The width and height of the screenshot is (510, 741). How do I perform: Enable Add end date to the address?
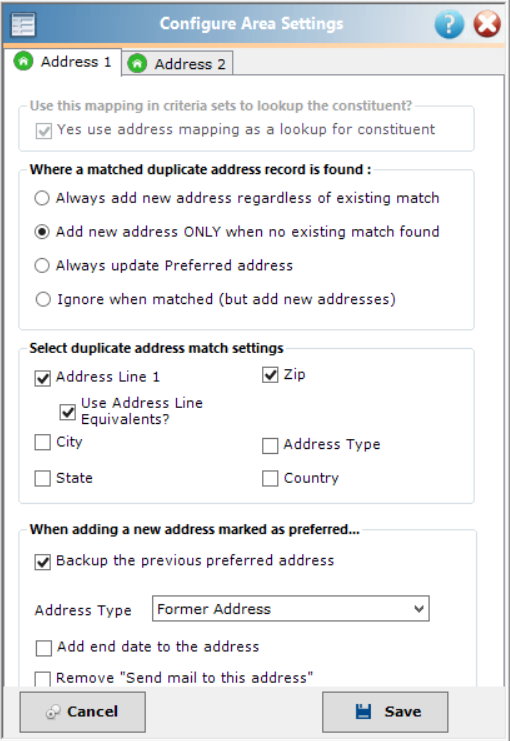[x=44, y=648]
